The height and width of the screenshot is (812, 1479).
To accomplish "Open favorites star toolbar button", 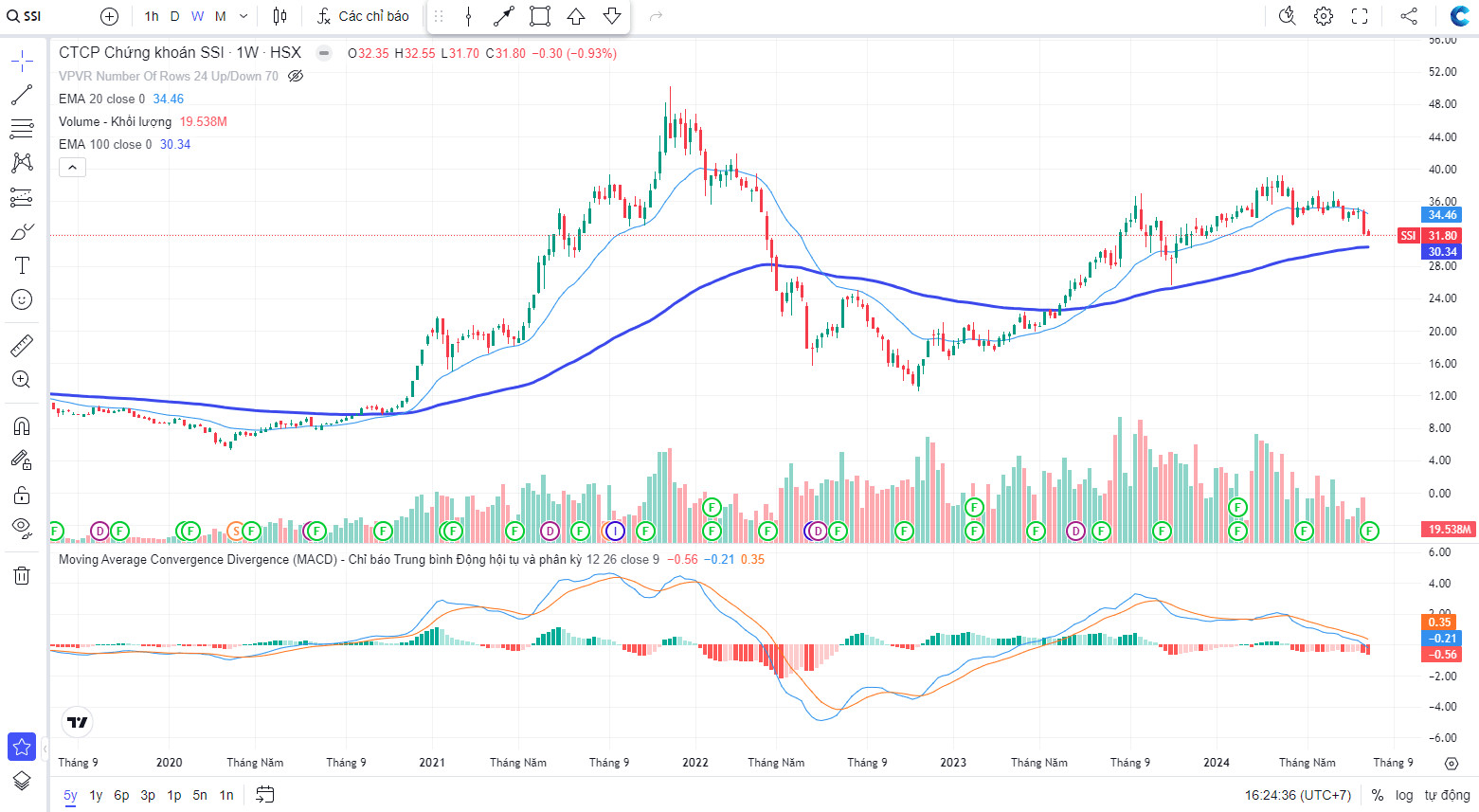I will tap(22, 747).
